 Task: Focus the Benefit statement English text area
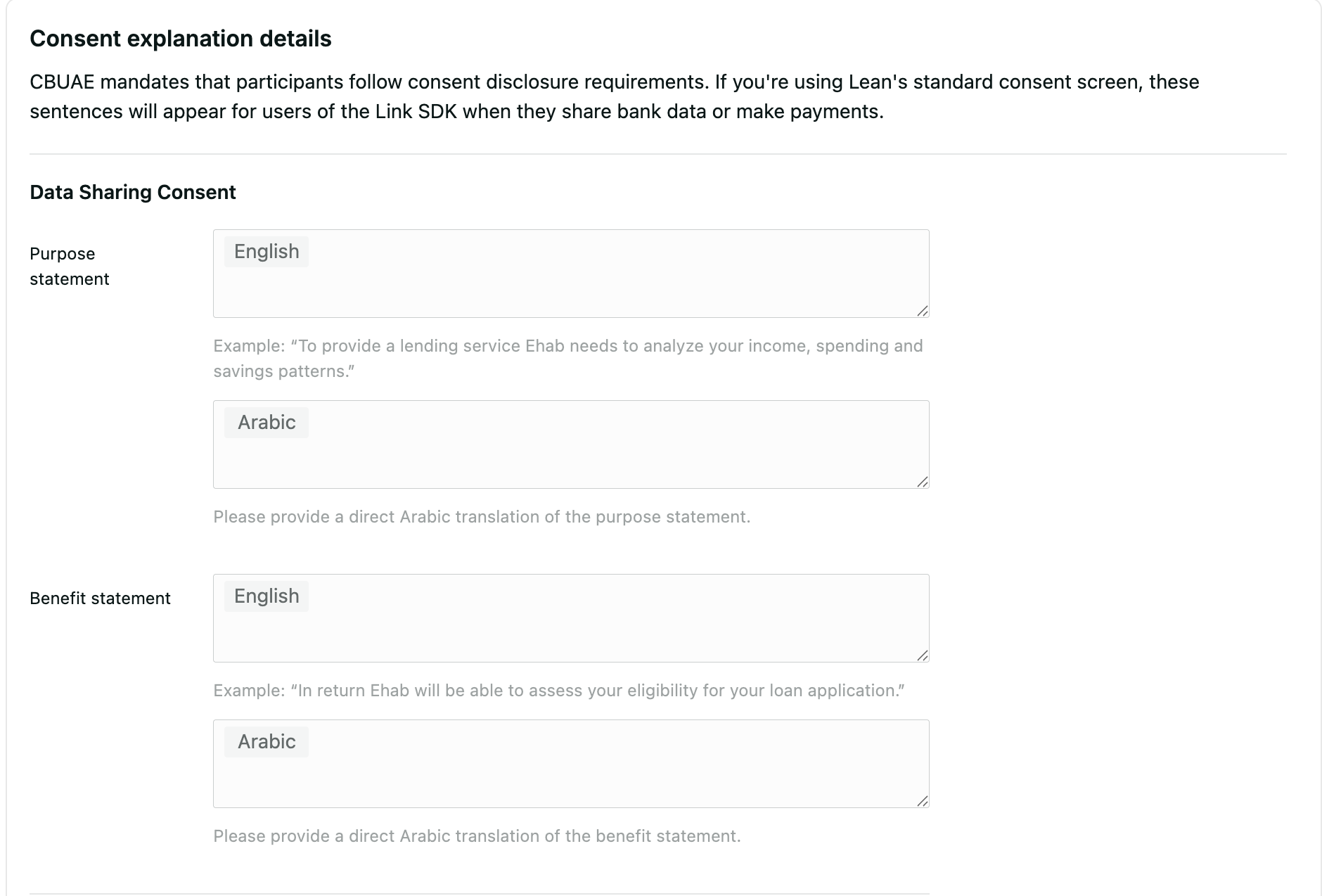[570, 629]
